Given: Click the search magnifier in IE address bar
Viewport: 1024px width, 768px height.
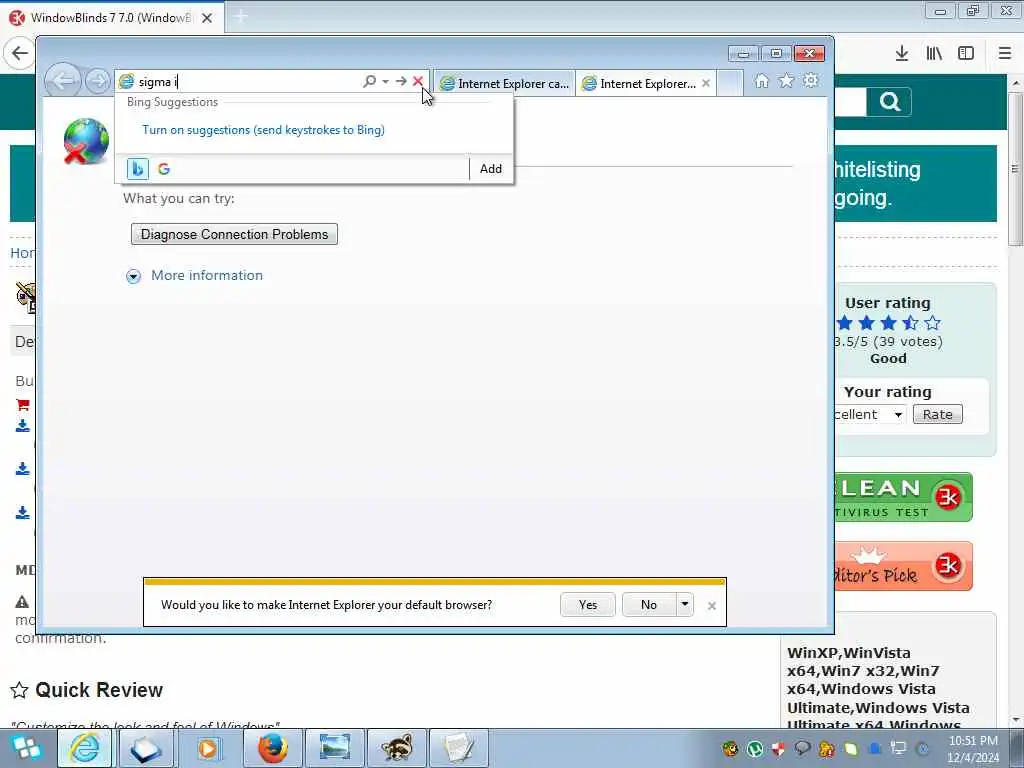Looking at the screenshot, I should [x=370, y=81].
